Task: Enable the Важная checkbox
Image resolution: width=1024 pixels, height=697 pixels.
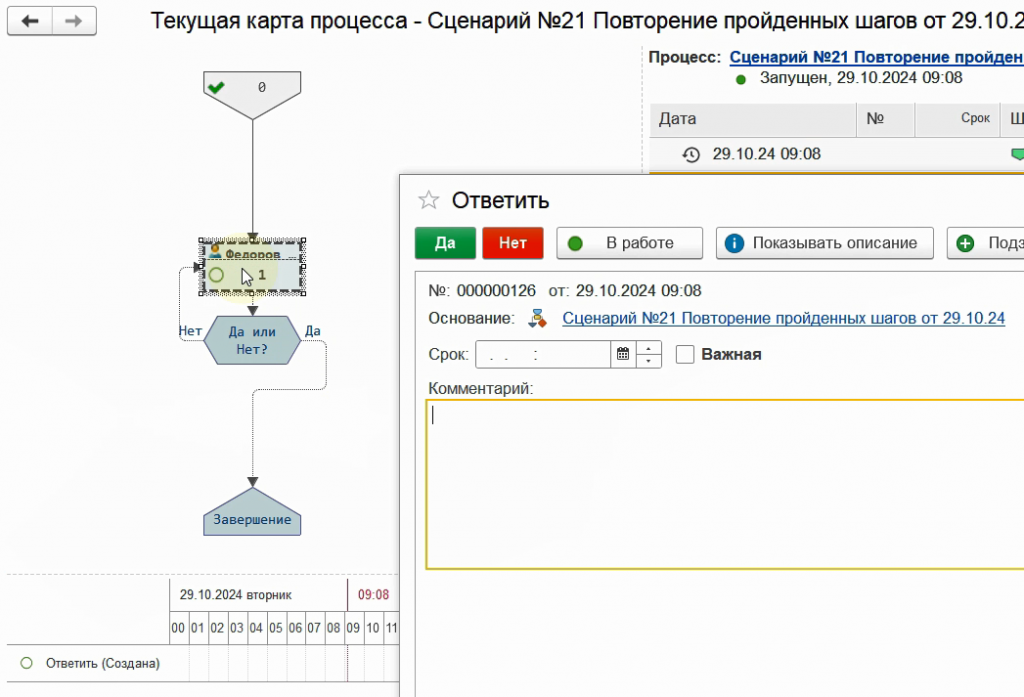Action: (x=685, y=354)
